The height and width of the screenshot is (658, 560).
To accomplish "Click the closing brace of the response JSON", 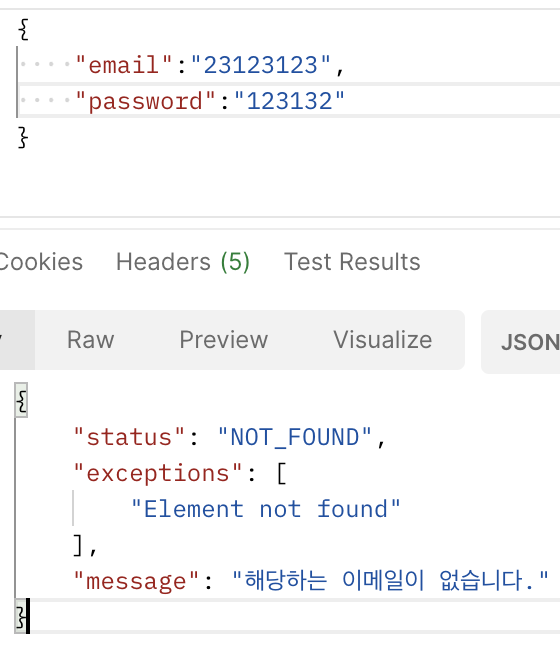I will 21,616.
